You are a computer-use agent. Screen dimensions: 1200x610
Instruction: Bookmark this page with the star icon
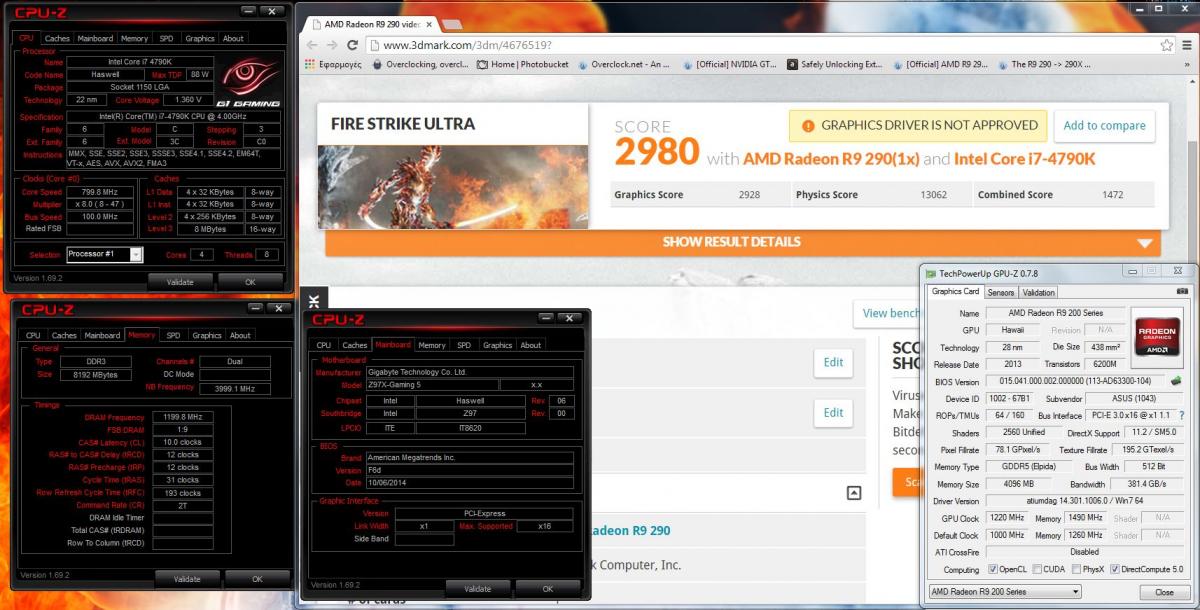(x=1166, y=45)
